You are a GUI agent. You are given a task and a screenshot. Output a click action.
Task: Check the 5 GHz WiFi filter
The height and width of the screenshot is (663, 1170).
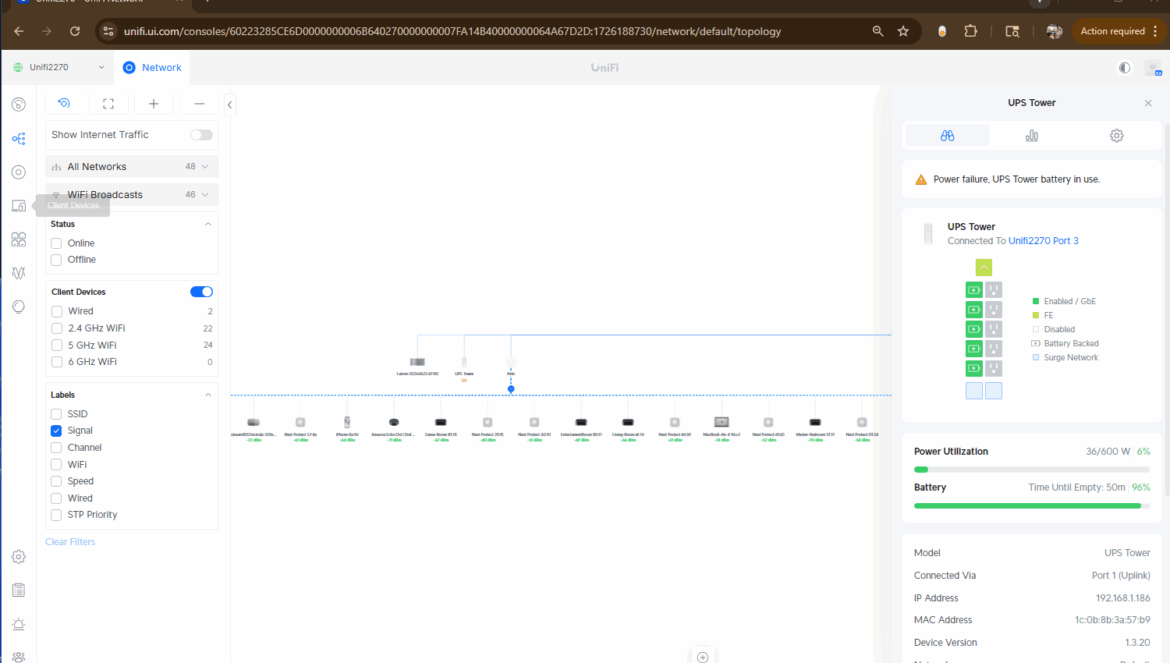[57, 345]
